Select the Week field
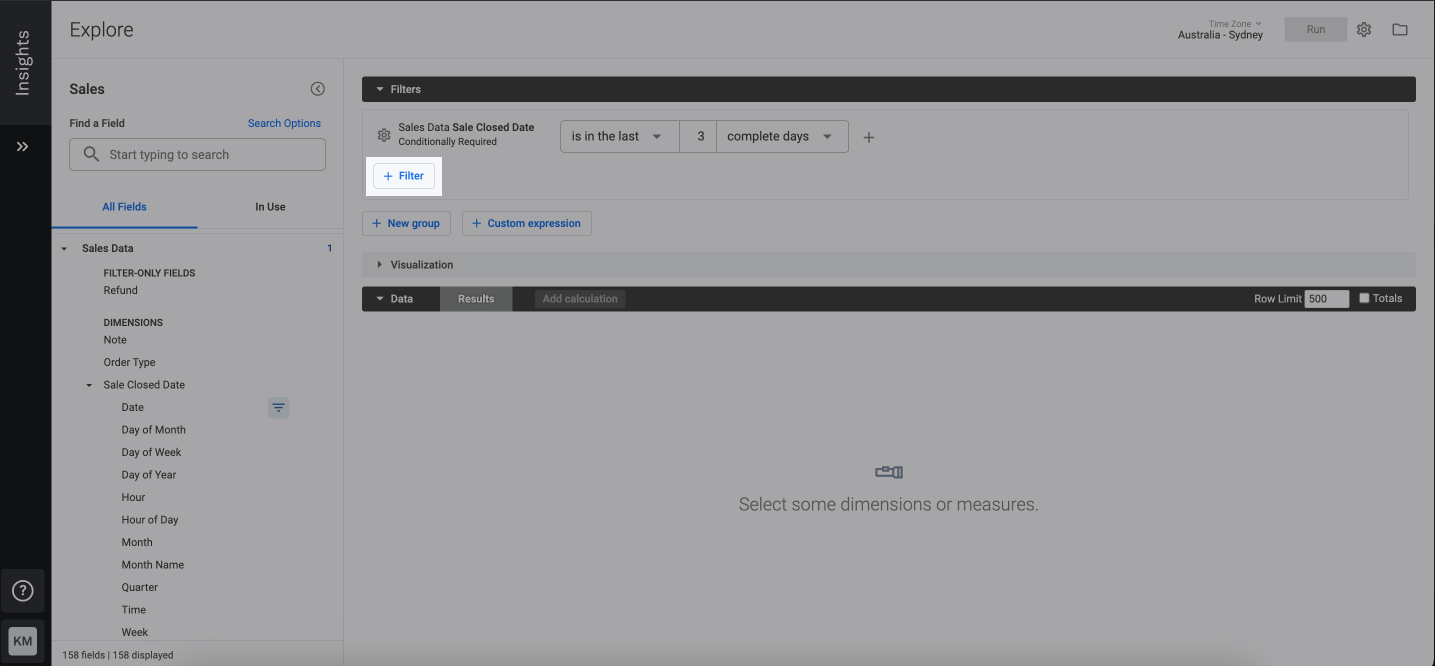The height and width of the screenshot is (666, 1435). 135,632
